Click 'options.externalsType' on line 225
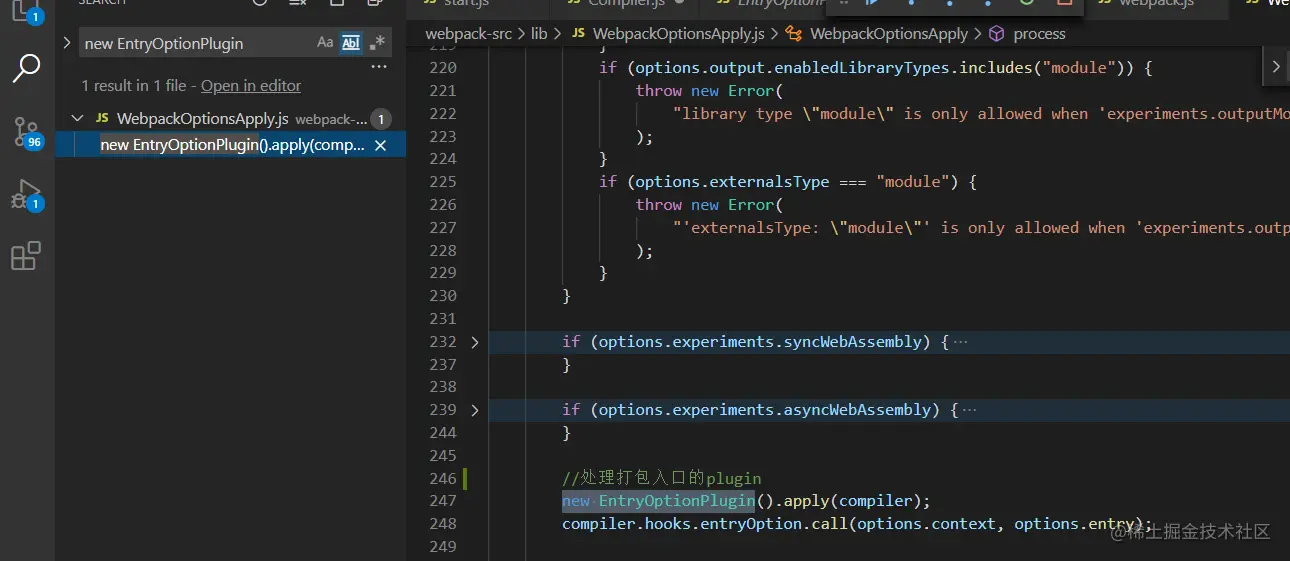This screenshot has height=561, width=1290. [732, 182]
